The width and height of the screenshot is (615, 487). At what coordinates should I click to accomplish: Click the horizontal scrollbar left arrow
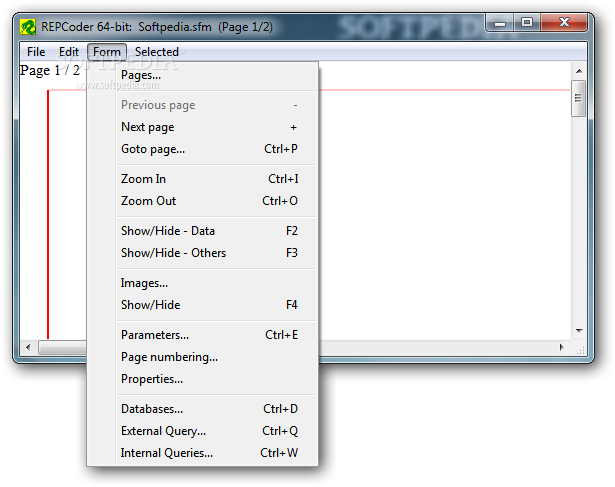point(28,347)
